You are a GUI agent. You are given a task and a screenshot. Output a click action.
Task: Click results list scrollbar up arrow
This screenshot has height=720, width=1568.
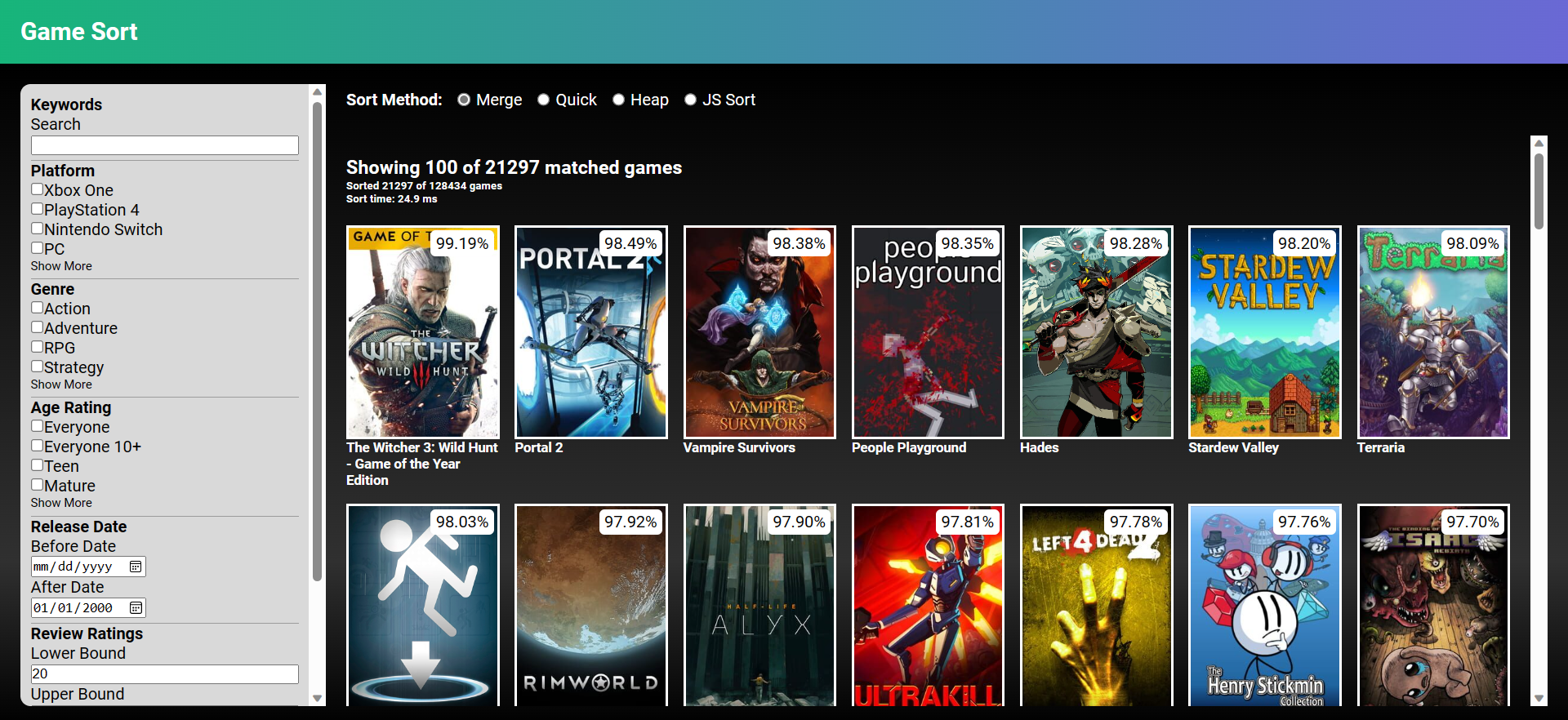point(1539,143)
